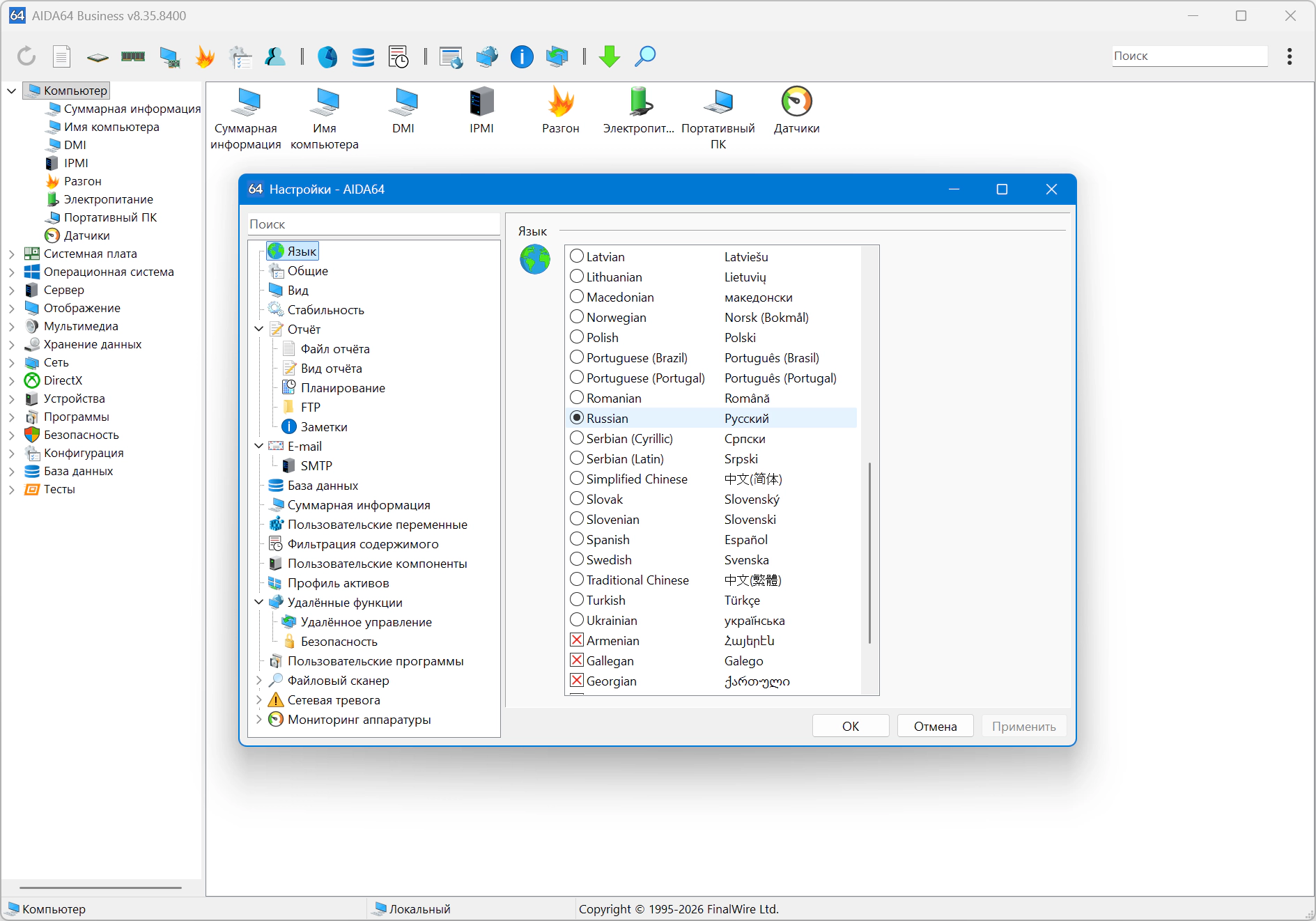
Task: Select the Latvian language radio button
Action: click(577, 256)
